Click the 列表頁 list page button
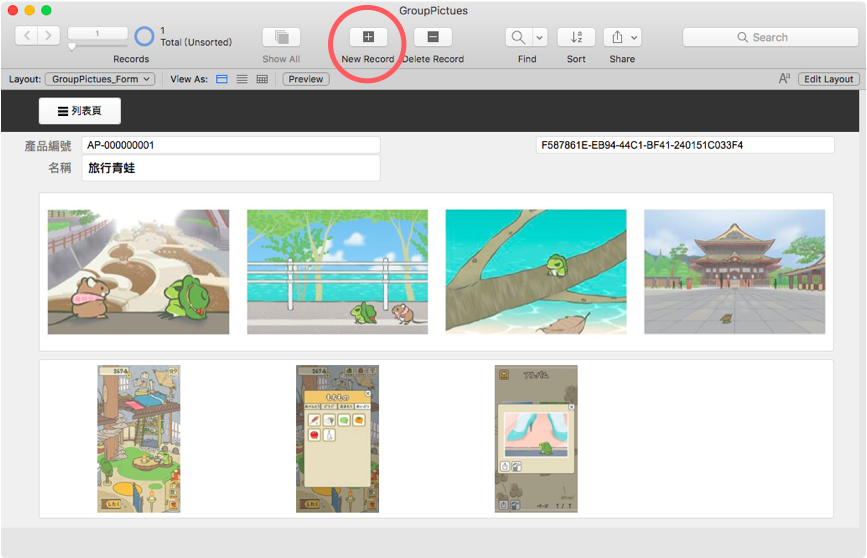This screenshot has width=867, height=558. pos(80,111)
